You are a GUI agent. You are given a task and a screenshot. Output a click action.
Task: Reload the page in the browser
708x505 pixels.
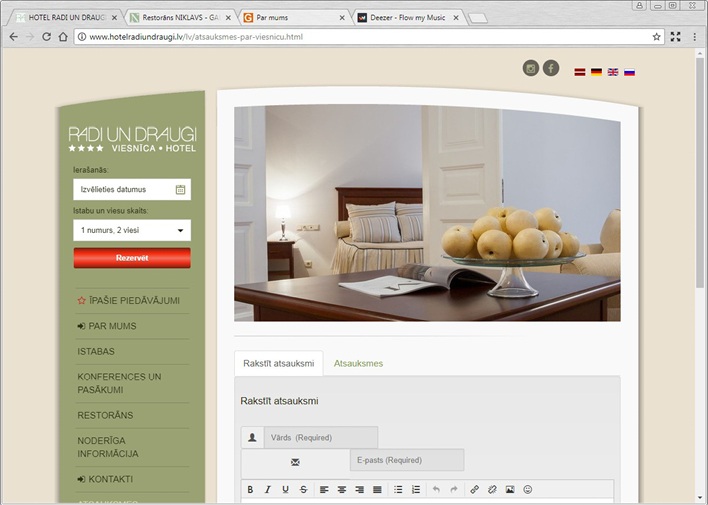click(x=46, y=37)
